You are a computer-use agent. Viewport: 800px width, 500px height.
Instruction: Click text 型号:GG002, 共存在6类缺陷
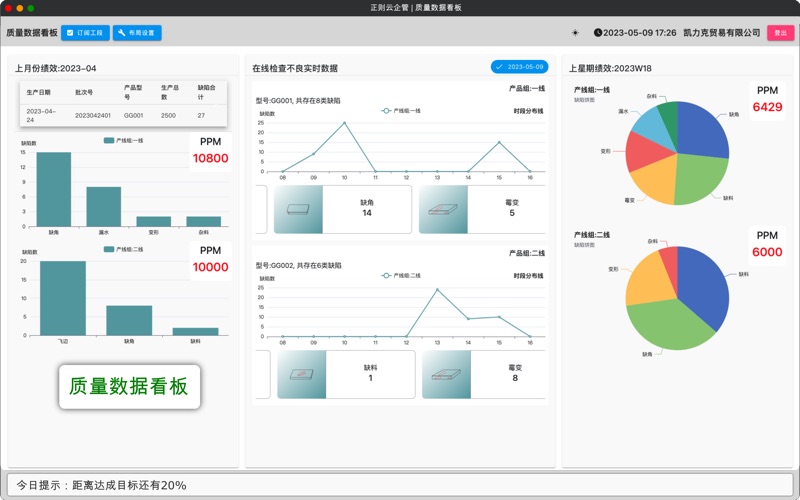click(298, 265)
